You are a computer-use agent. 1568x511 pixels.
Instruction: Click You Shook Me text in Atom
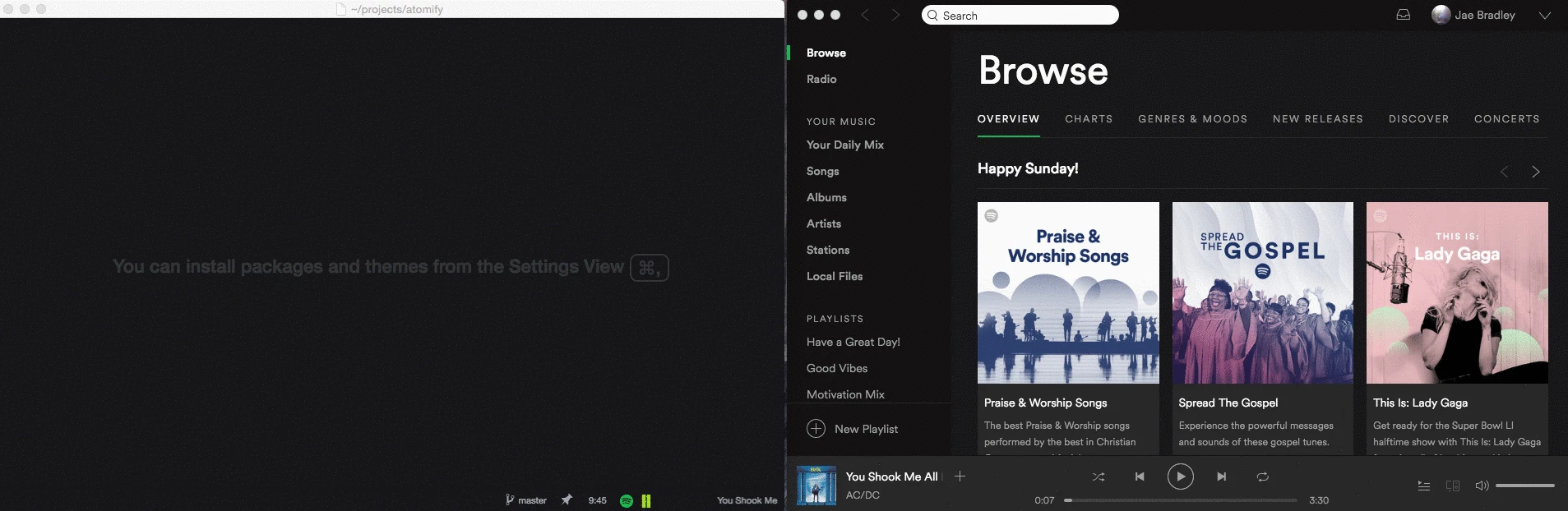tap(747, 500)
